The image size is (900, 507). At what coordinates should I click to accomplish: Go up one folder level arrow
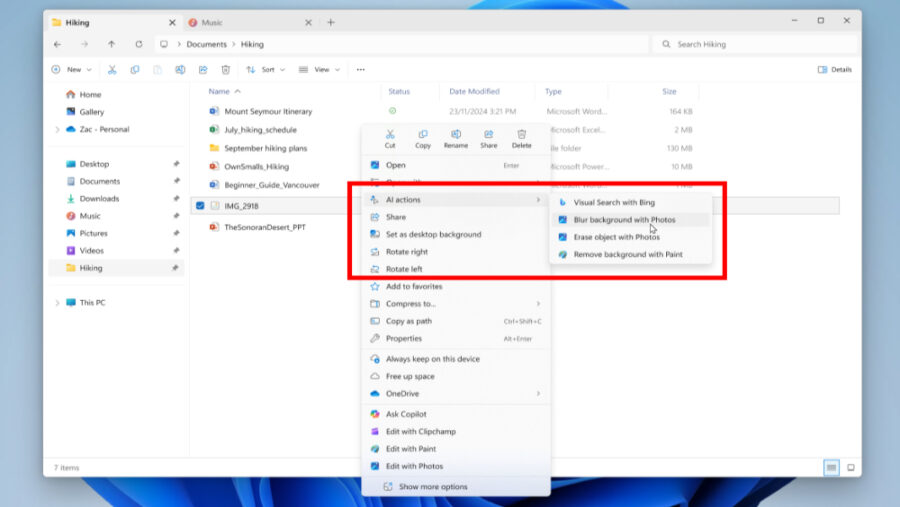pos(111,44)
